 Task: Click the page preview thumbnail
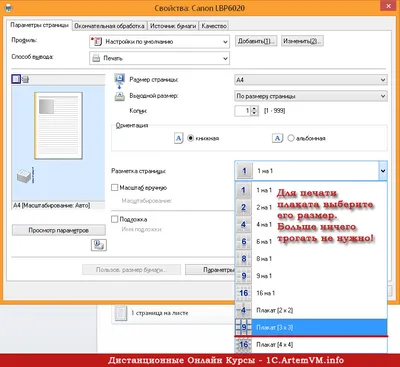(x=58, y=126)
